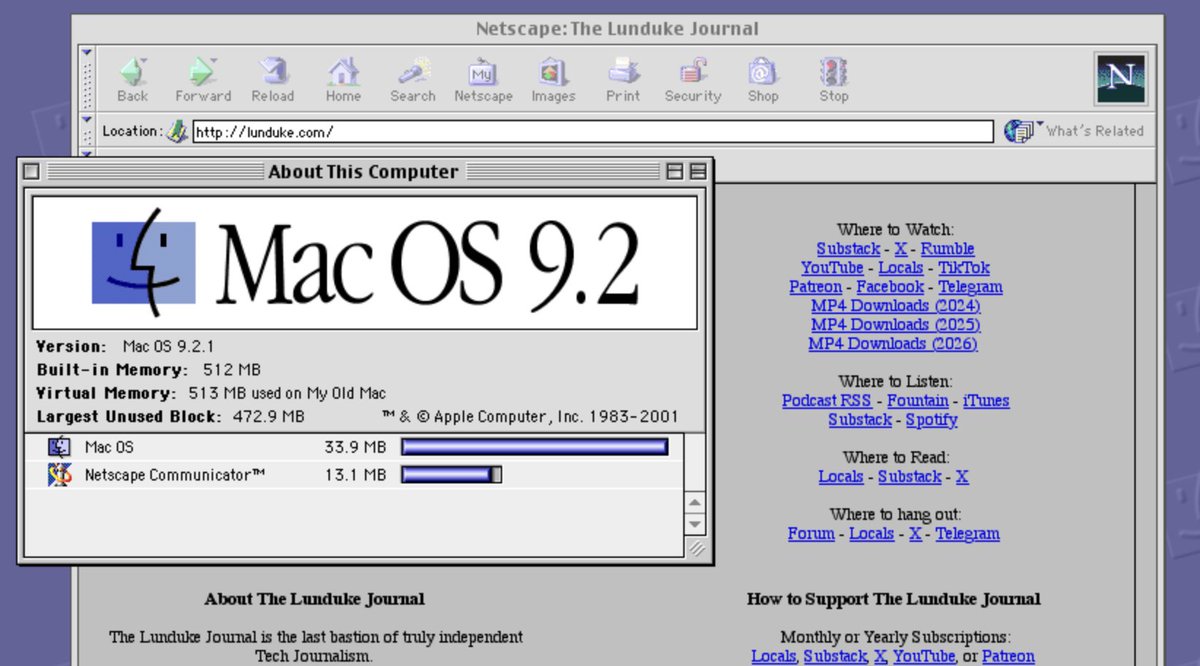Screen dimensions: 1200x666
Task: Click the scroll up arrow in memory list
Action: tap(695, 502)
